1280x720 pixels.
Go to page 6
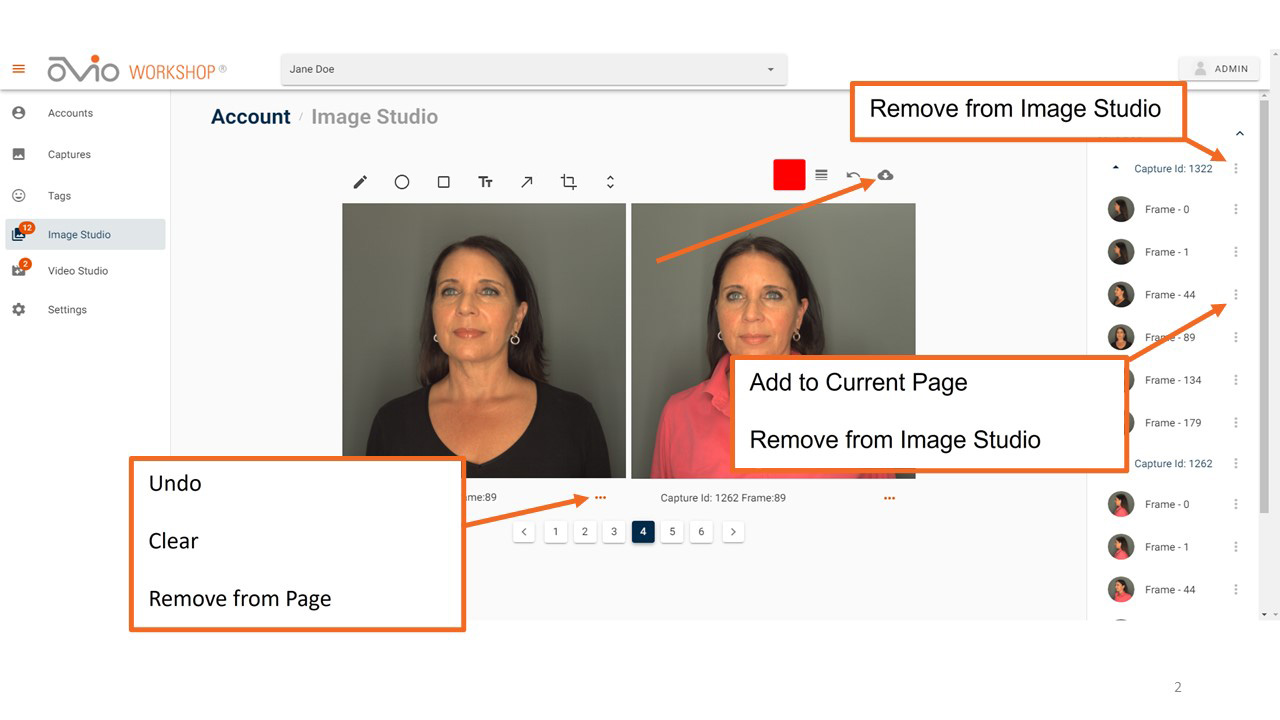pos(702,532)
